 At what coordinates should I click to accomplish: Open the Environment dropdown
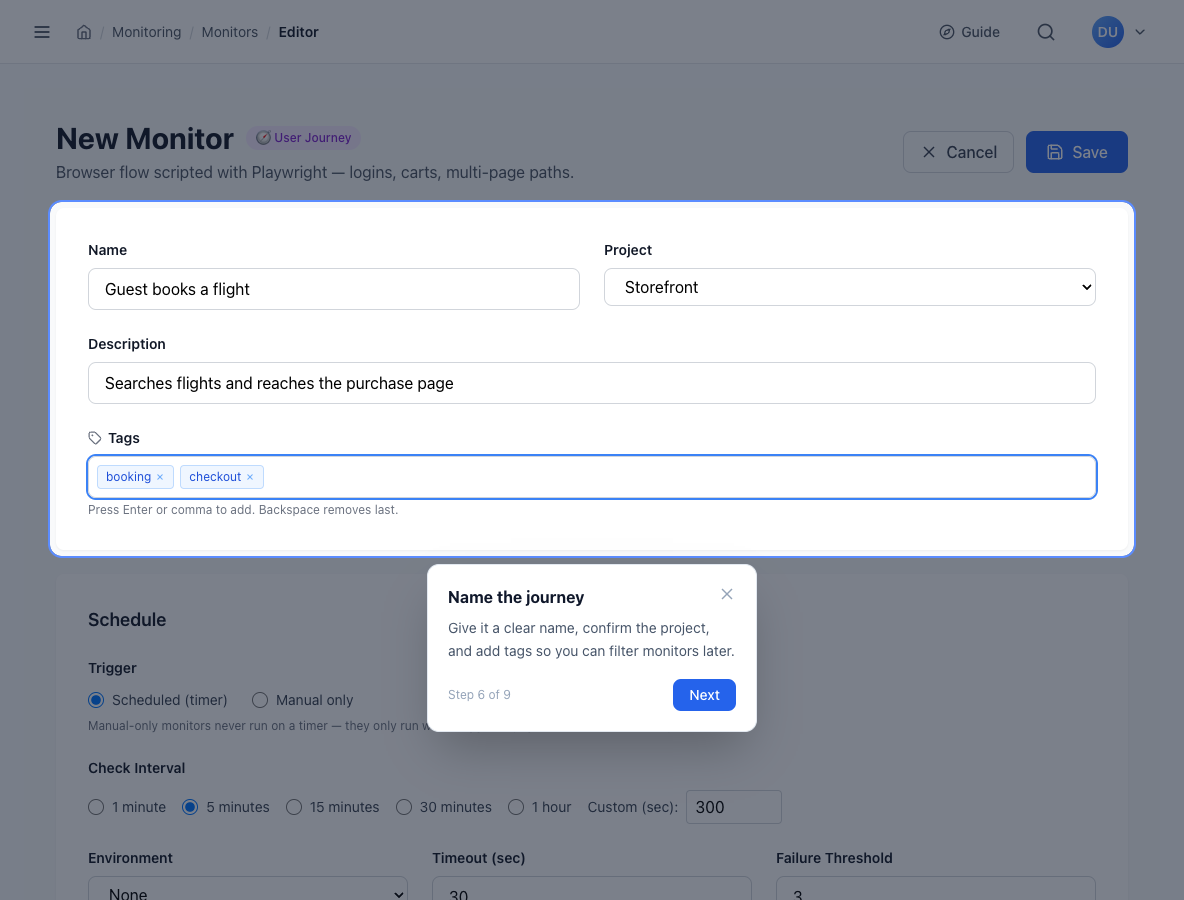(x=248, y=889)
